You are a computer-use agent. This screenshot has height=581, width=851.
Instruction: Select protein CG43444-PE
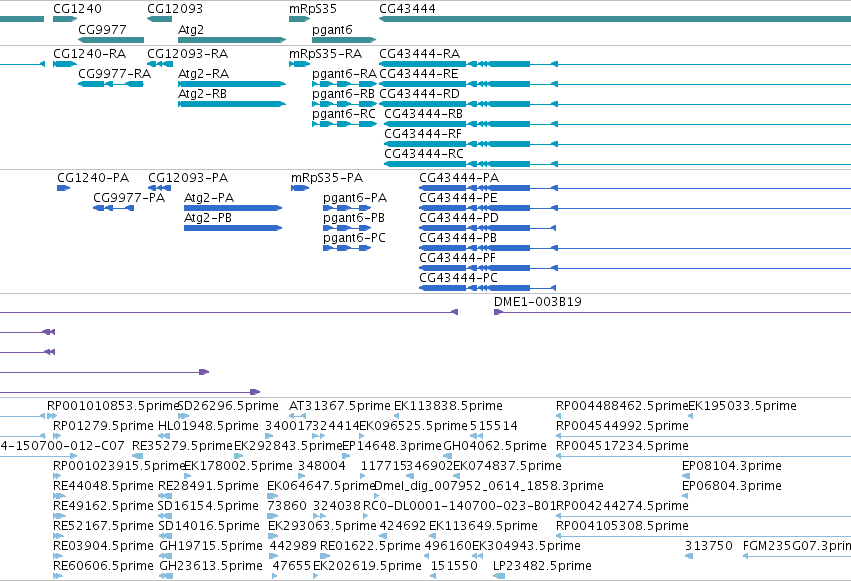(635, 208)
